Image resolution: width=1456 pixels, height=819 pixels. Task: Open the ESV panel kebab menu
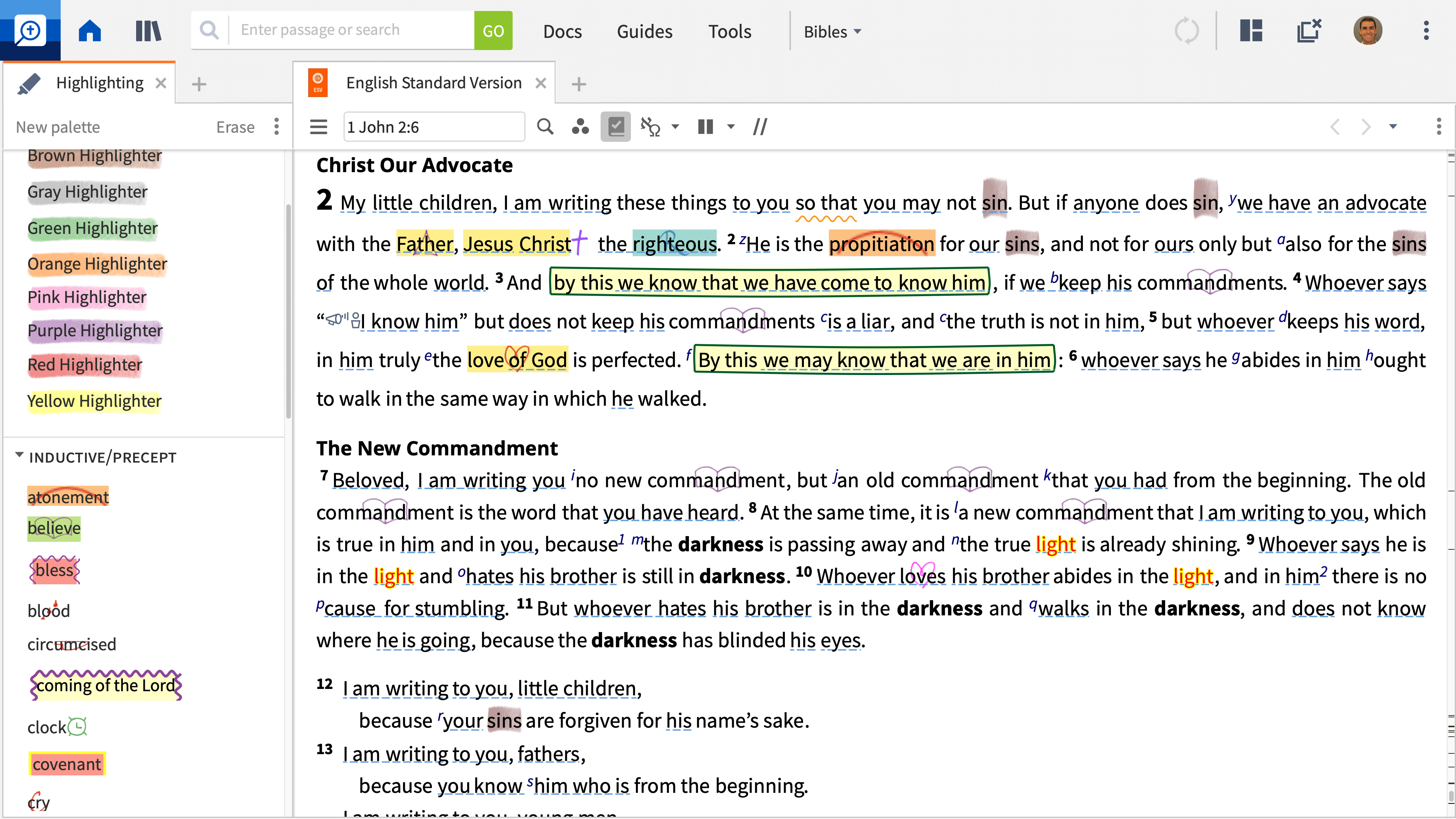(1439, 127)
